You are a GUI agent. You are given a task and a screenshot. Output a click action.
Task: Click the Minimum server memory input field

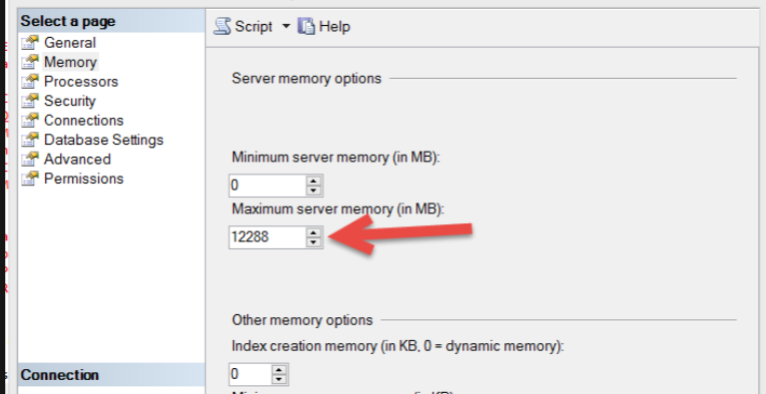coord(268,186)
